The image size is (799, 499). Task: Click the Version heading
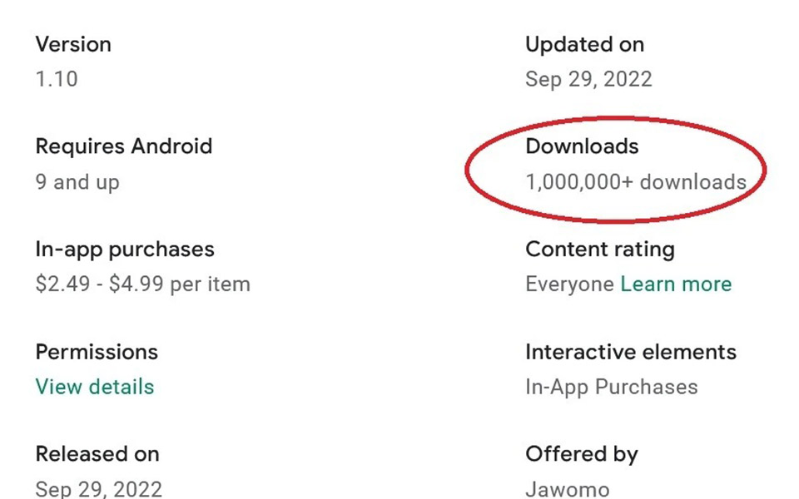coord(73,45)
